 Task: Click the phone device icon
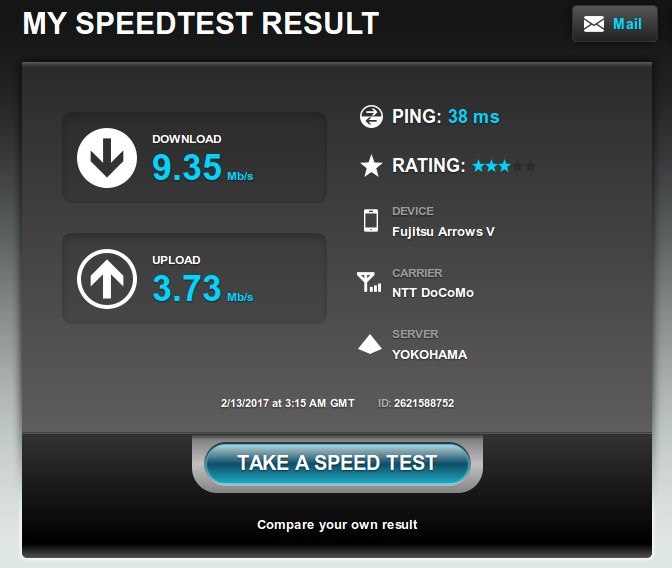tap(371, 221)
